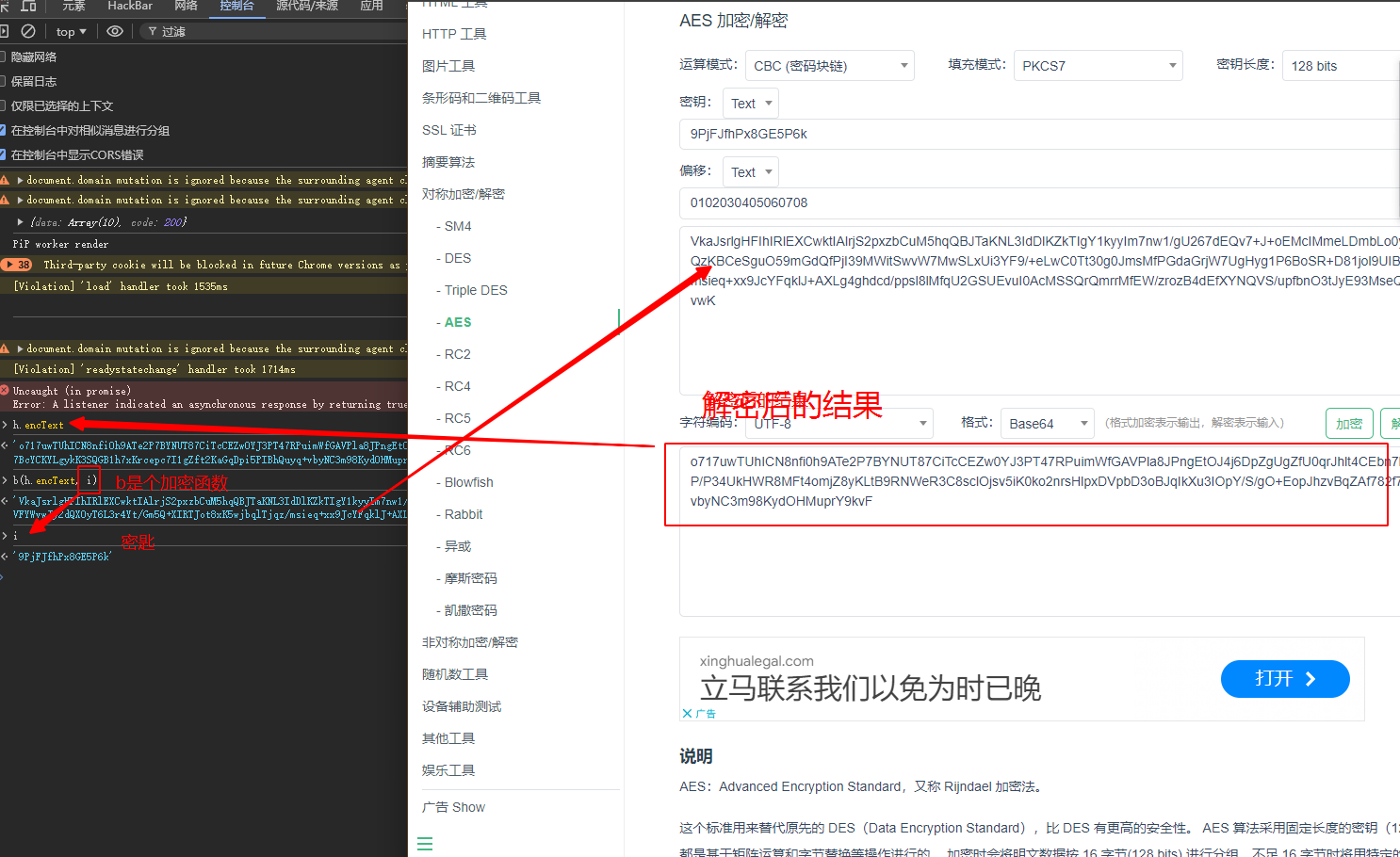Viewport: 1400px width, 857px height.
Task: Toggle the device toolbar icon in DevTools
Action: click(x=29, y=6)
